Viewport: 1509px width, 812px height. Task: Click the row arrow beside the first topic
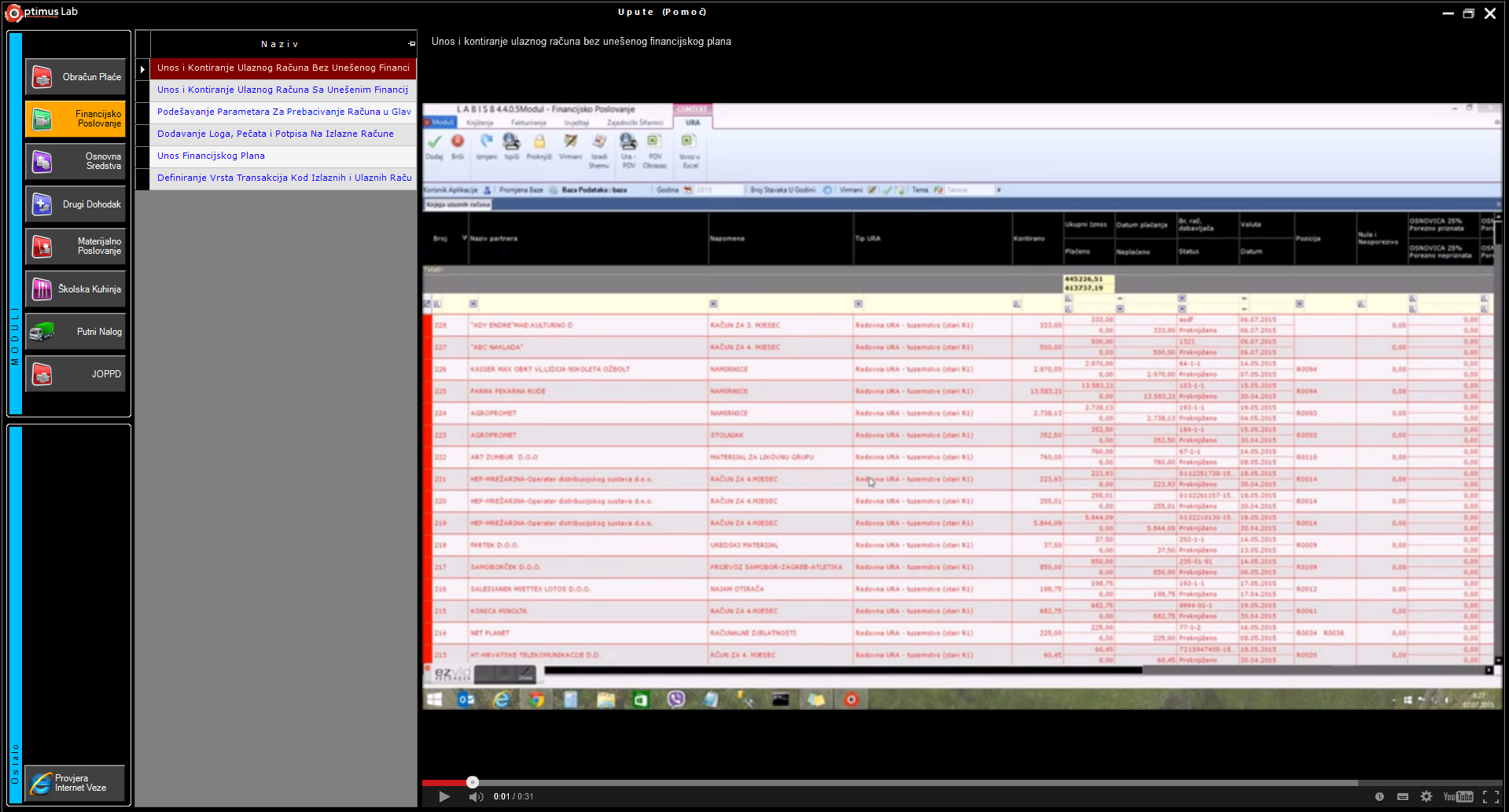[x=142, y=69]
